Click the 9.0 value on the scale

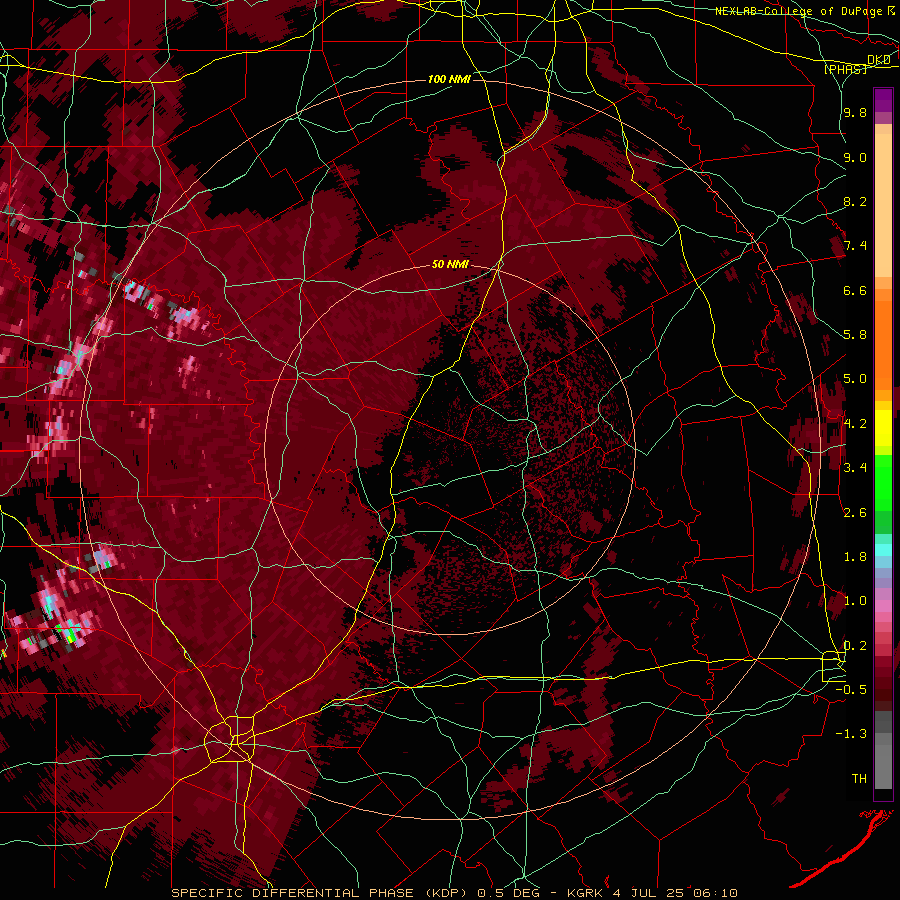[x=855, y=157]
